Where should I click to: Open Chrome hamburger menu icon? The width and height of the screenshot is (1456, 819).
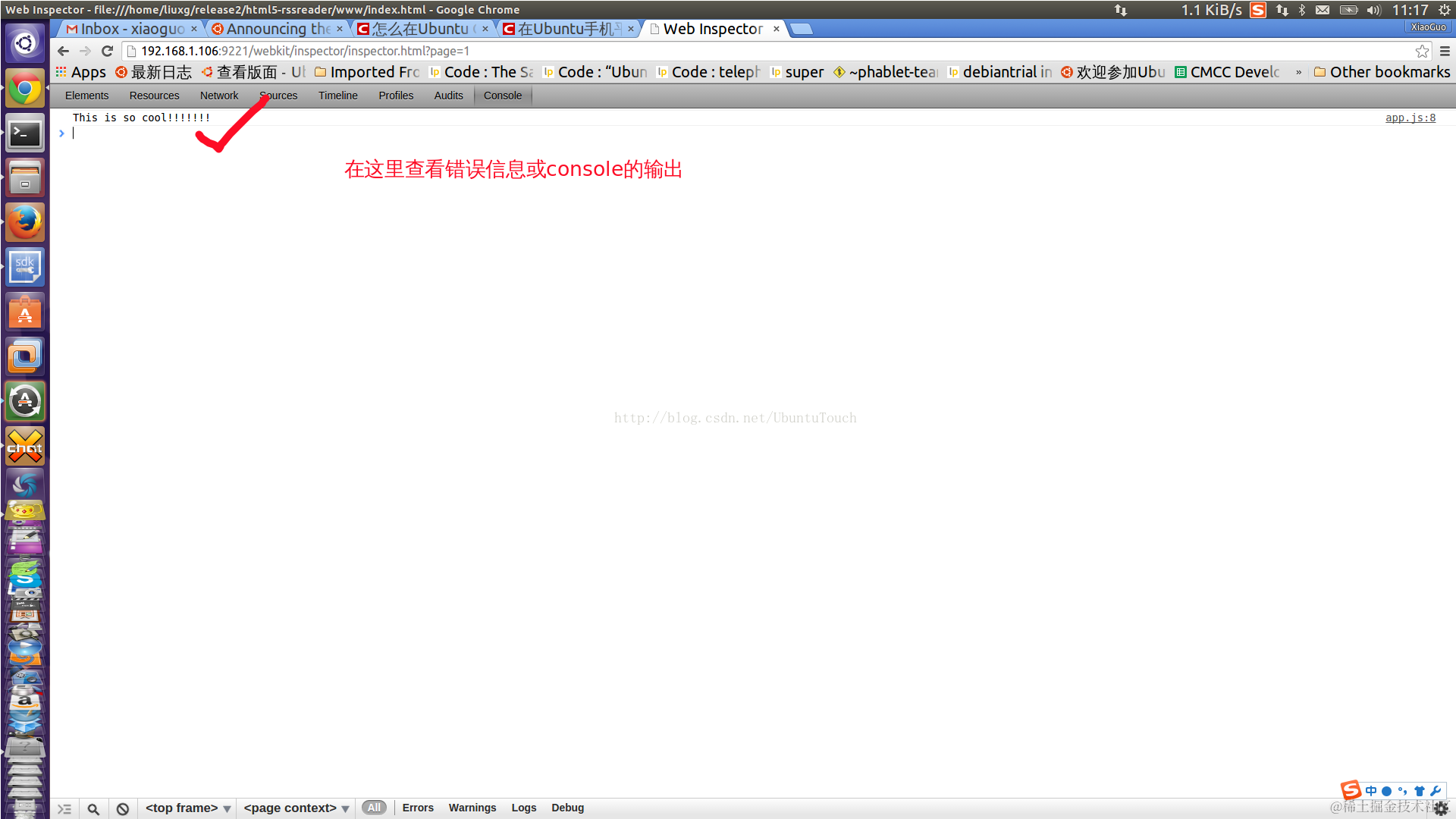click(x=1445, y=51)
